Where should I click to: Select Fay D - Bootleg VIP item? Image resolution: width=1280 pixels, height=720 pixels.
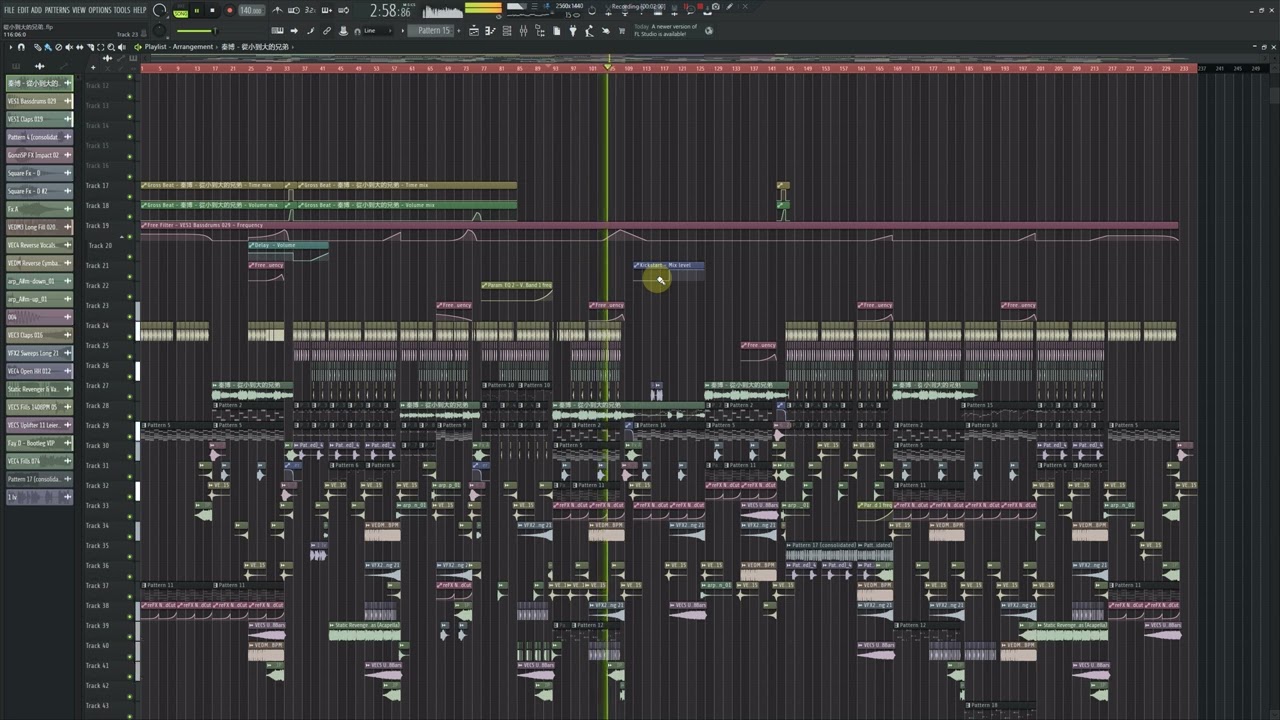(x=39, y=443)
